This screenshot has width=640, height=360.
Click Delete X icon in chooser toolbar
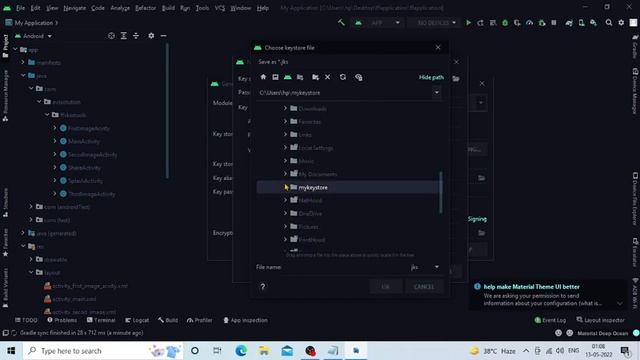(327, 77)
